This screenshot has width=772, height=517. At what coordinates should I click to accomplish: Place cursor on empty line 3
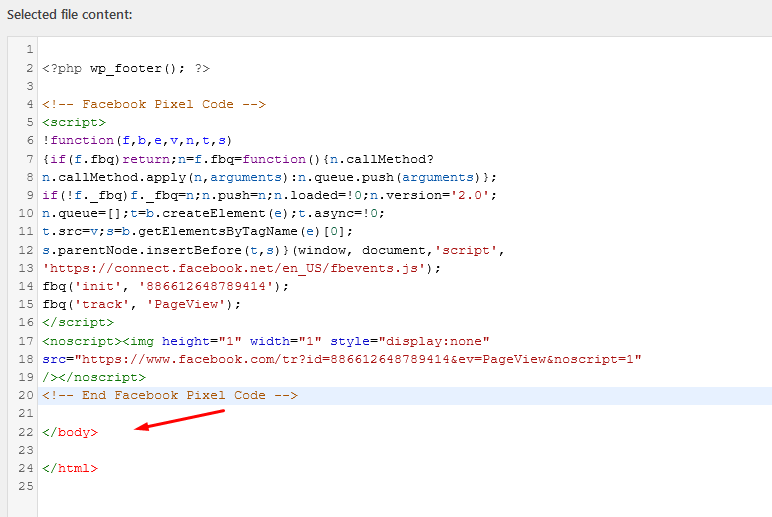(x=405, y=86)
